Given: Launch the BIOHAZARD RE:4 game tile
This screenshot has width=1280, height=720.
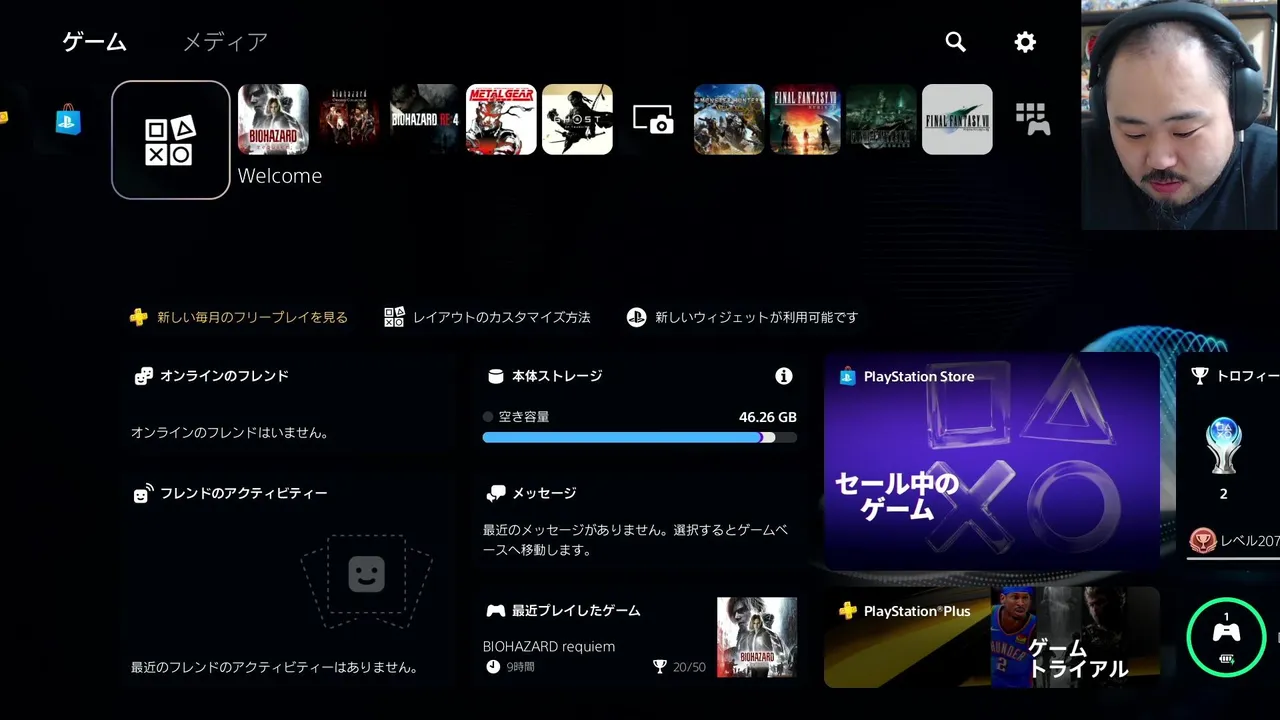Looking at the screenshot, I should point(425,119).
